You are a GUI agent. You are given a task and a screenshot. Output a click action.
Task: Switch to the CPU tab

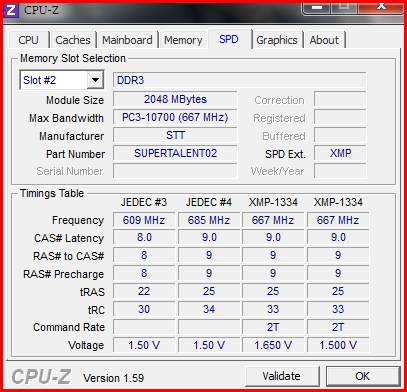pyautogui.click(x=29, y=40)
